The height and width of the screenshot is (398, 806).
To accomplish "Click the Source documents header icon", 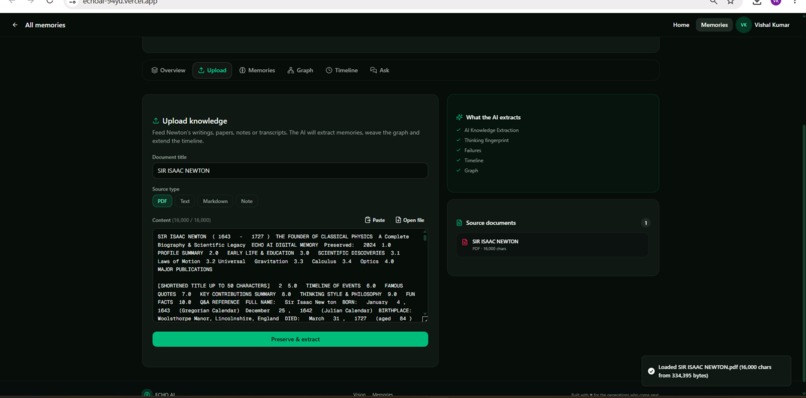I will pyautogui.click(x=459, y=223).
